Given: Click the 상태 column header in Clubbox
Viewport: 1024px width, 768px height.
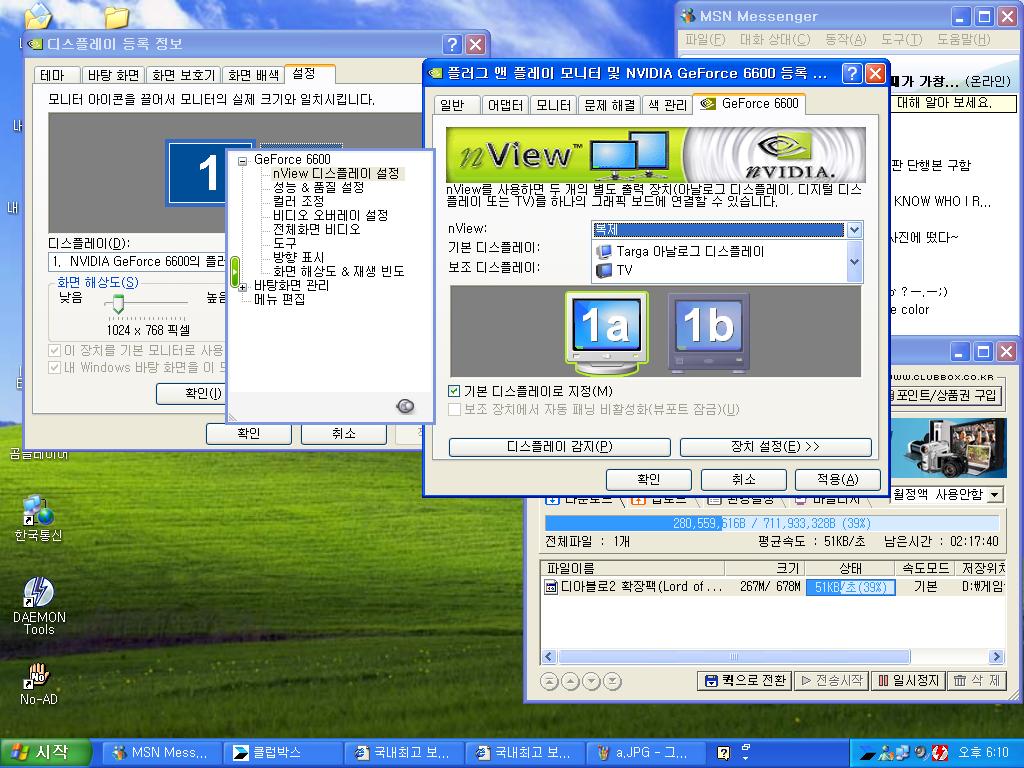Looking at the screenshot, I should click(x=849, y=568).
